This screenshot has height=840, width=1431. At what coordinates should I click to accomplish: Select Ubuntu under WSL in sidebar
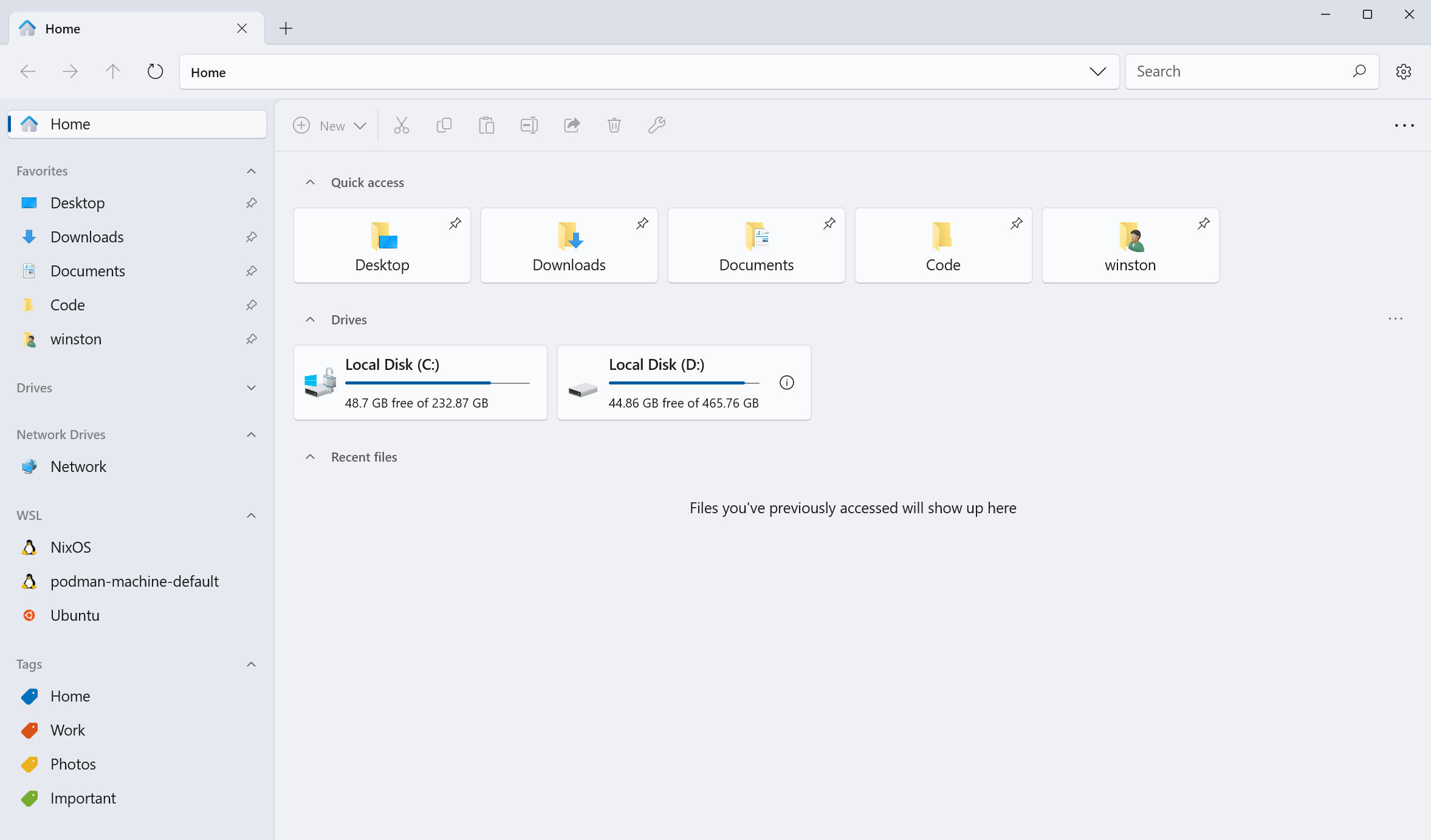[75, 615]
